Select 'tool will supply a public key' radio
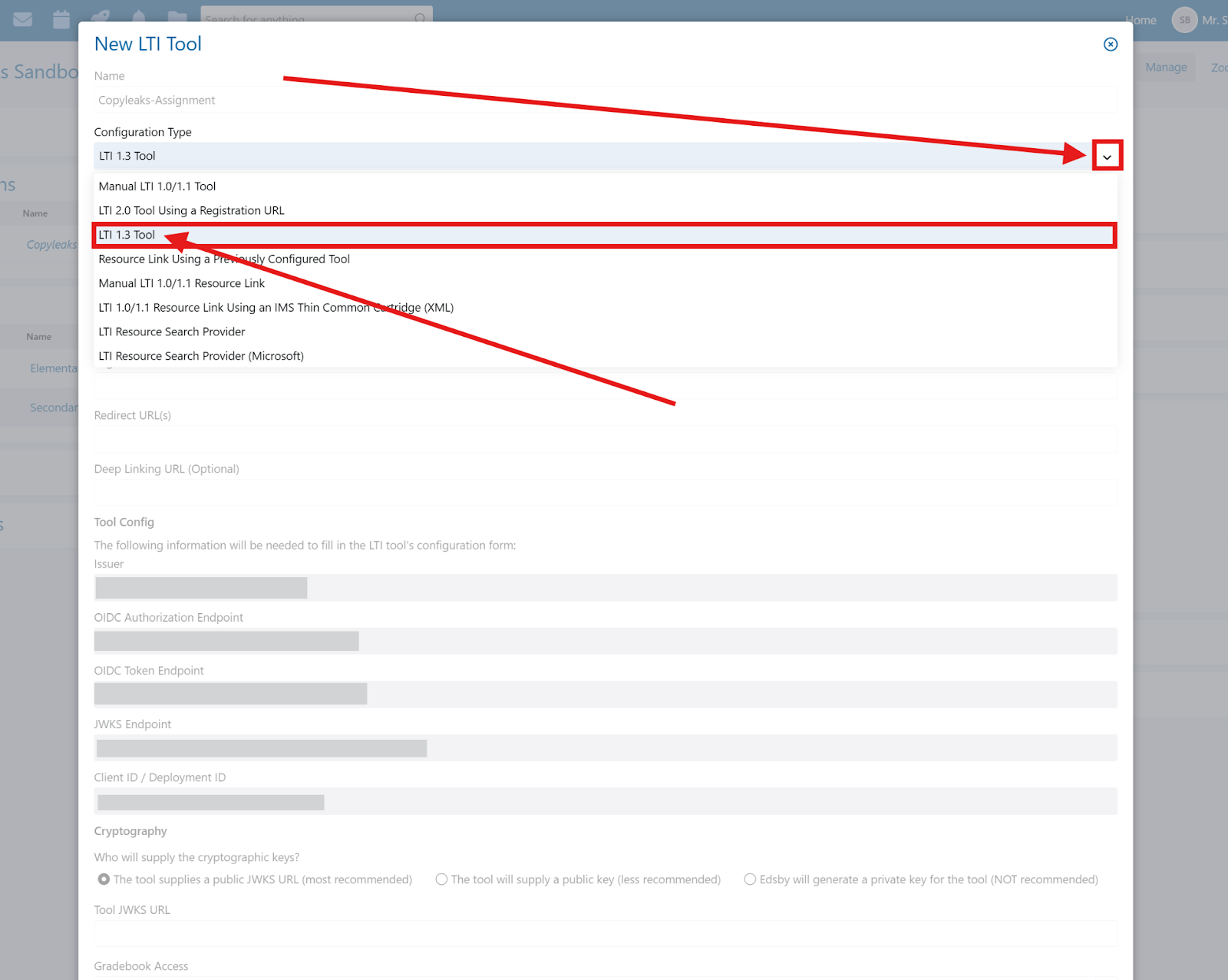This screenshot has width=1228, height=980. coord(441,879)
